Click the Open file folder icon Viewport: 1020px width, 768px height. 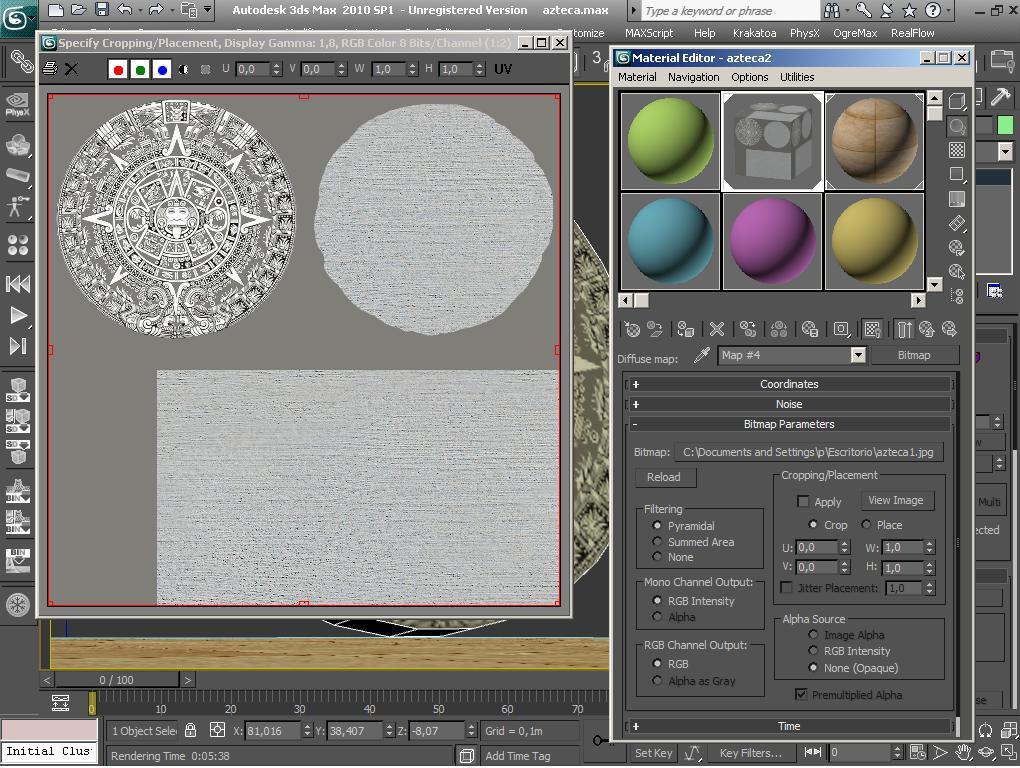tap(79, 9)
